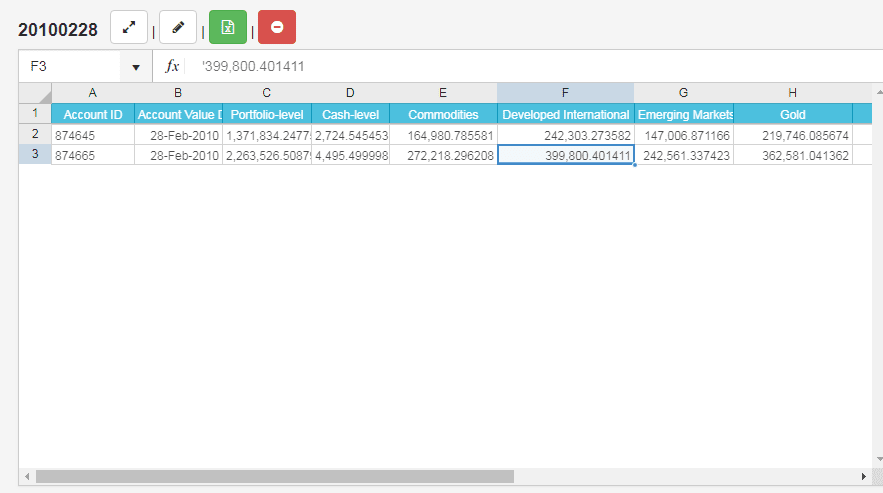Image resolution: width=883 pixels, height=493 pixels.
Task: Select column G header
Action: tap(683, 93)
